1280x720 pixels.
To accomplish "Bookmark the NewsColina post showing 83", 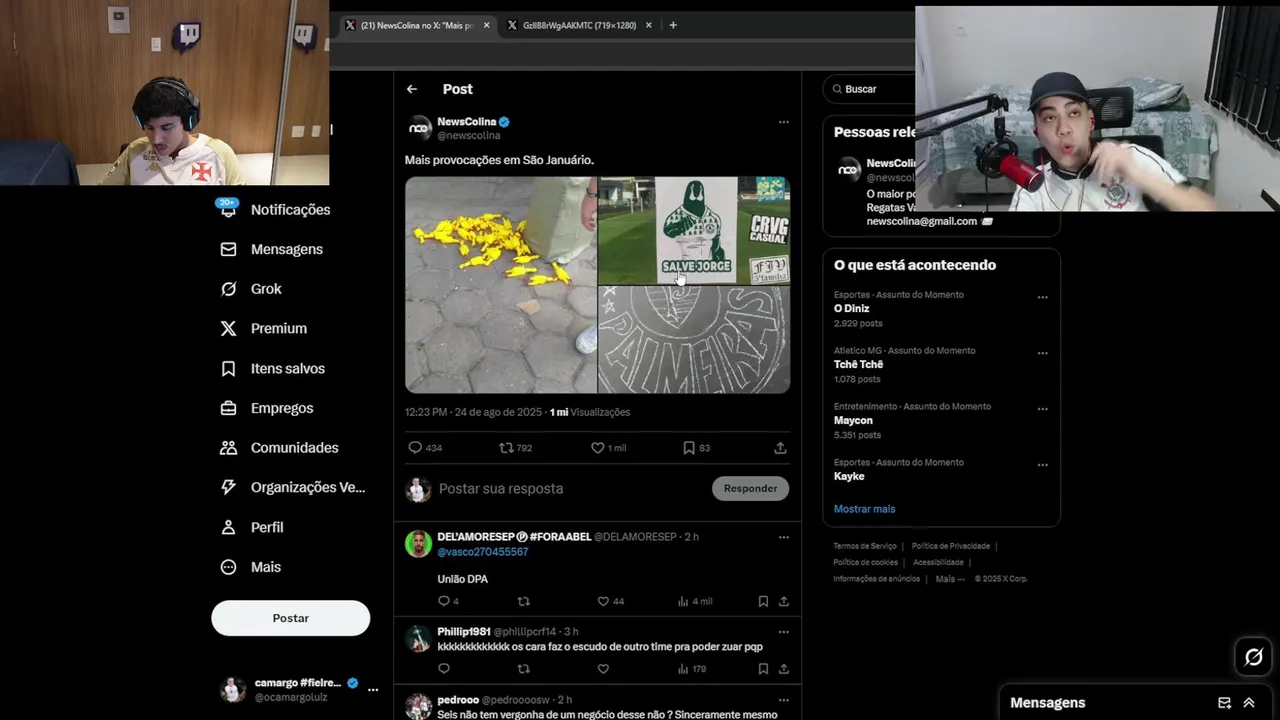I will 688,448.
